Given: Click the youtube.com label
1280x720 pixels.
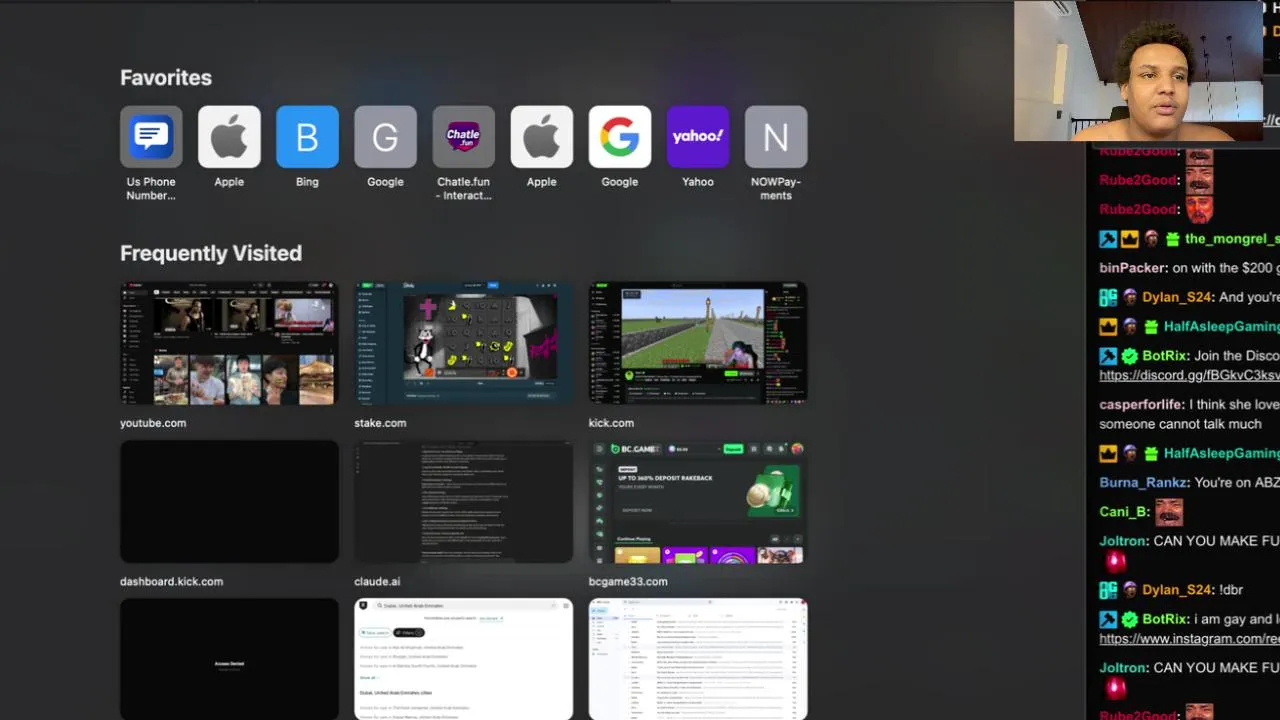Looking at the screenshot, I should pyautogui.click(x=153, y=423).
